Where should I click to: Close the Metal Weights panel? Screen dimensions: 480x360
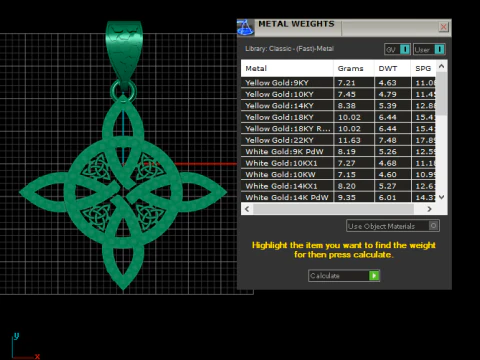(x=443, y=27)
